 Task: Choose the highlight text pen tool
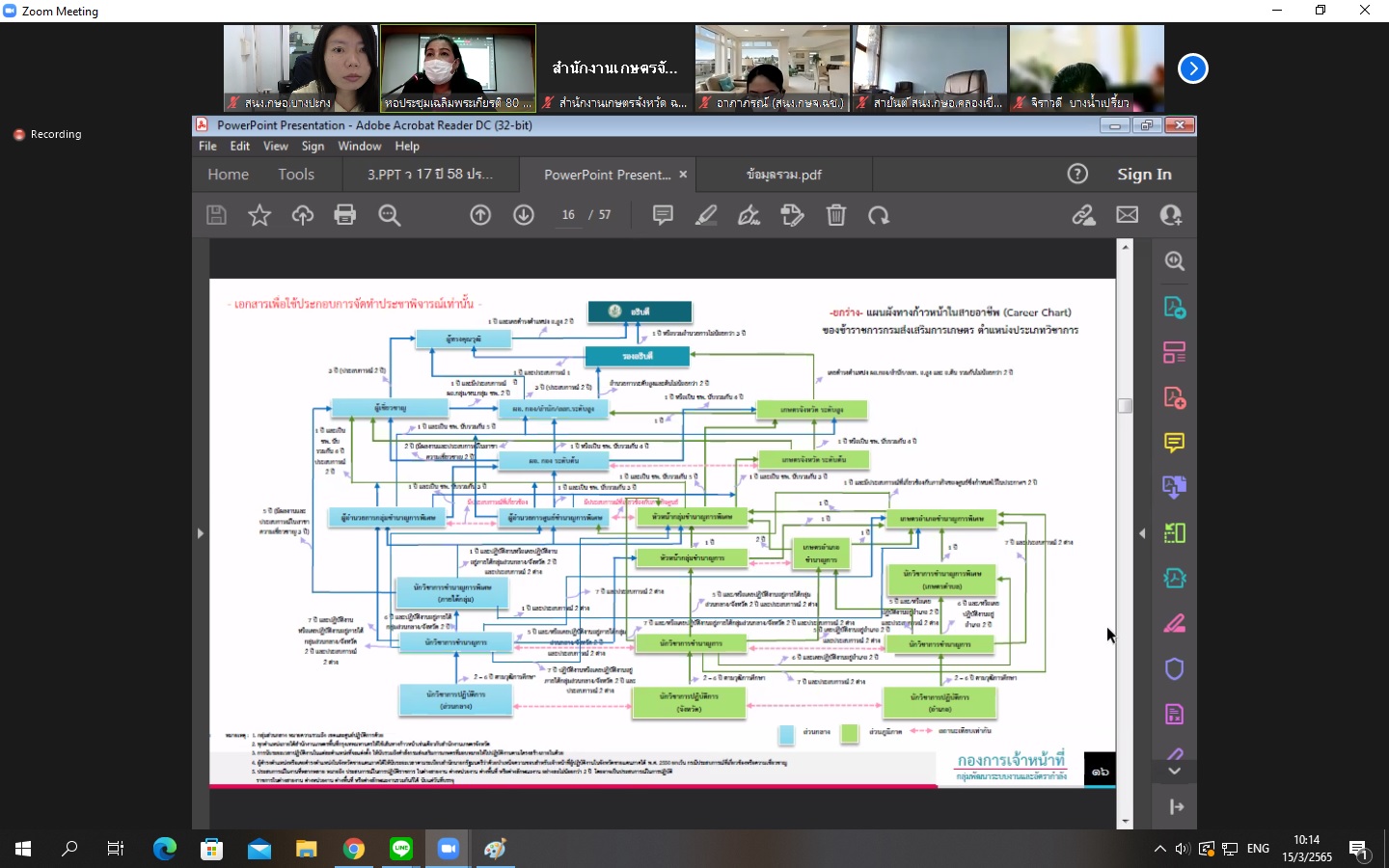[x=706, y=215]
